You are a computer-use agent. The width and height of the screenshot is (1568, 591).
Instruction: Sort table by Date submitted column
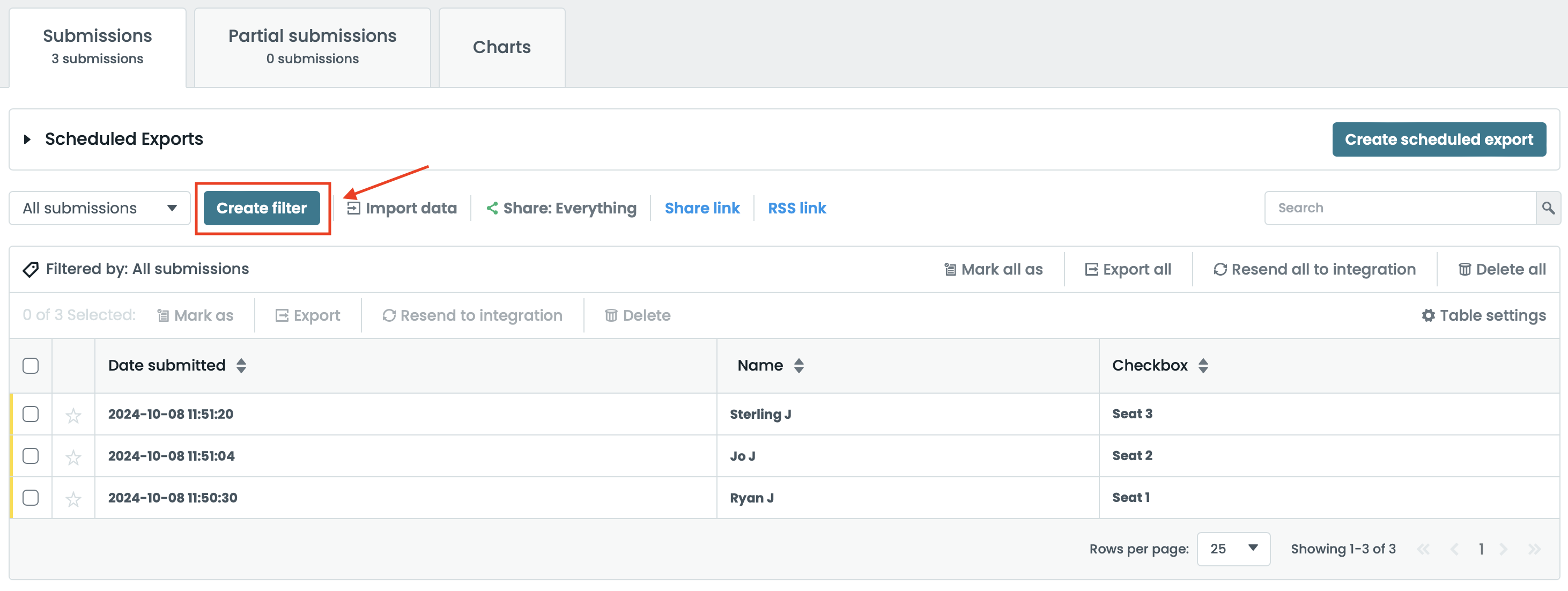(242, 365)
